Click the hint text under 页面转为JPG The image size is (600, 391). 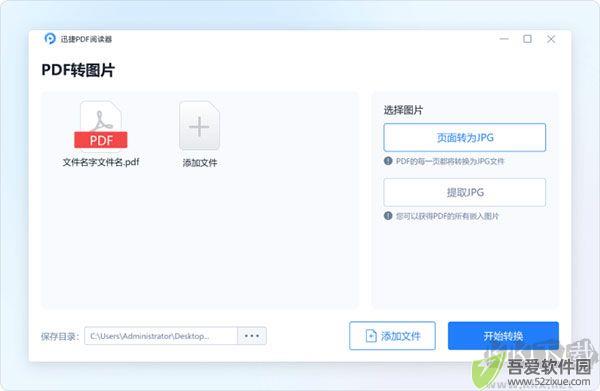click(x=450, y=161)
